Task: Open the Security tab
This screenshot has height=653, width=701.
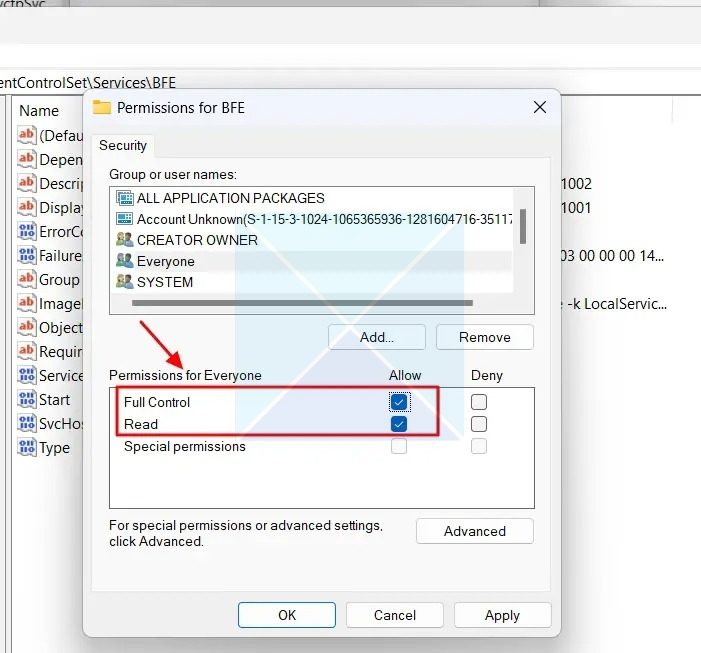Action: coord(123,145)
